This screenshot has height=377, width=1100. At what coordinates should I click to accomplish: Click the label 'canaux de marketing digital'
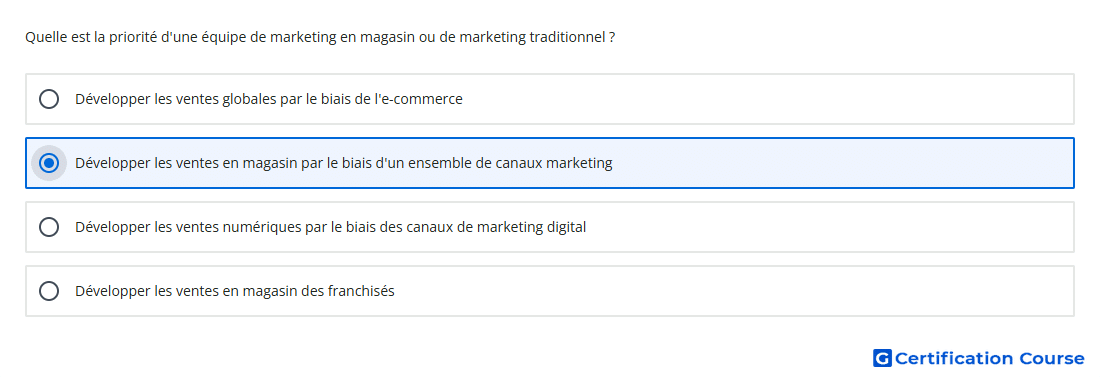(x=496, y=227)
